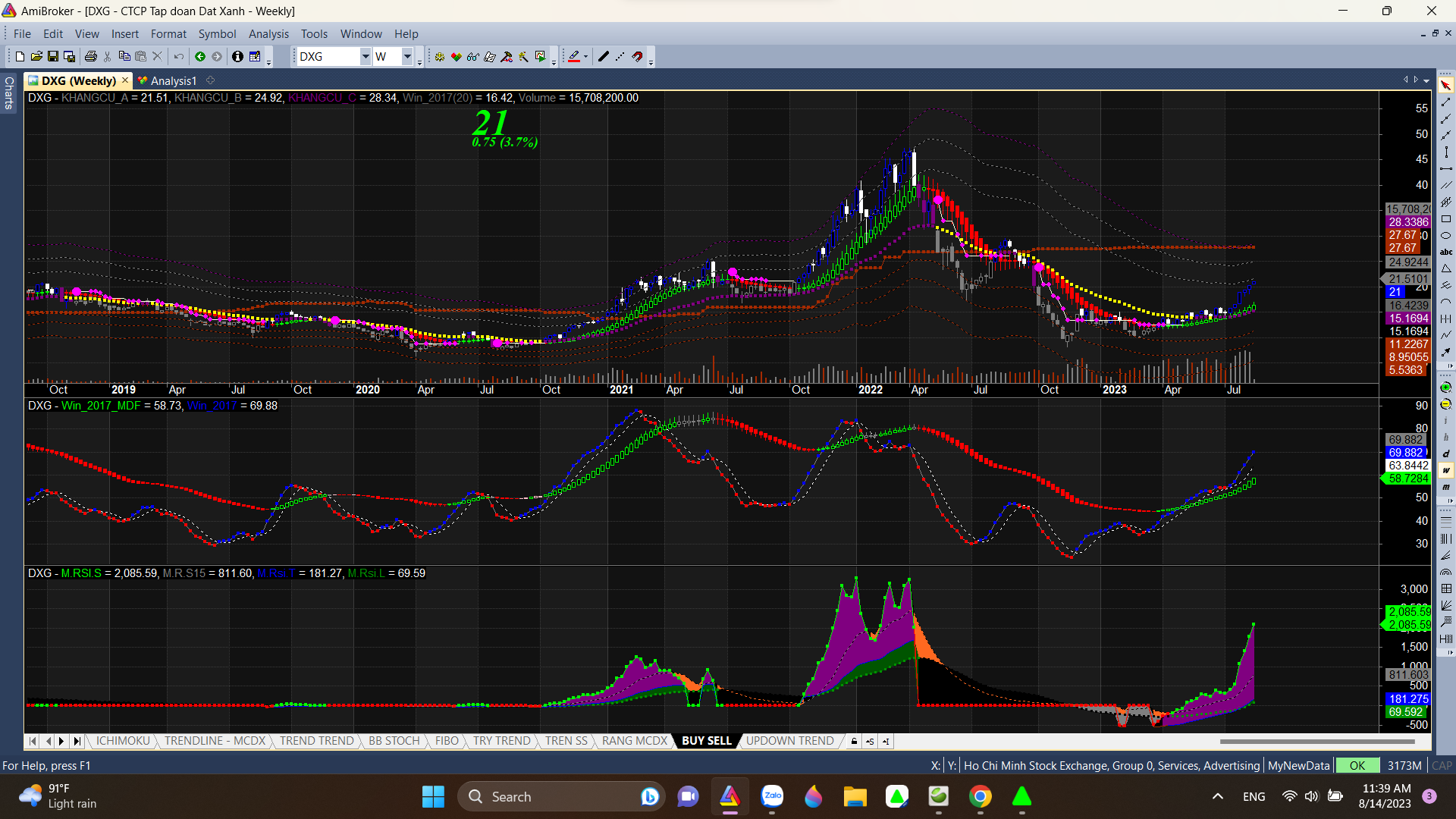Open the Charts side panel

(x=9, y=93)
